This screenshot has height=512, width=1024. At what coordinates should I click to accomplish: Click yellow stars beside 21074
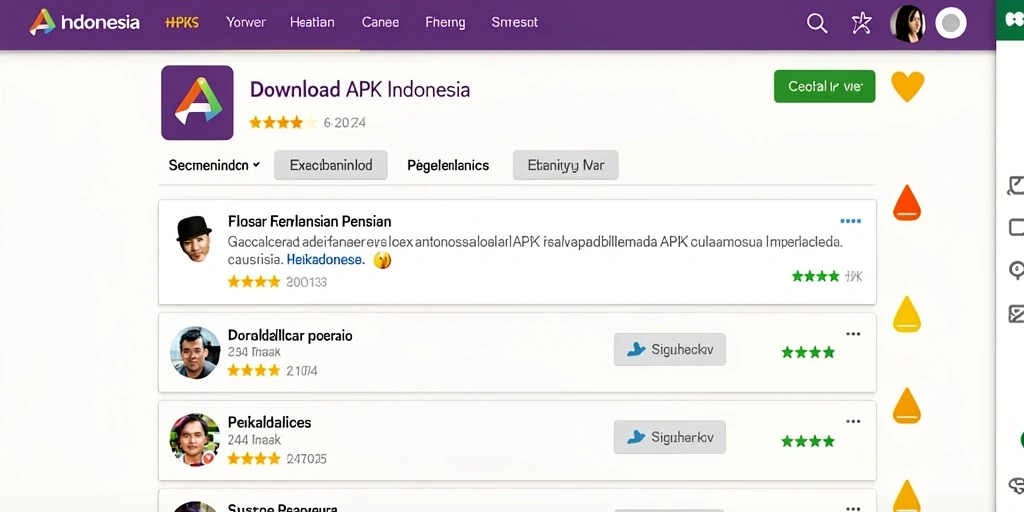click(254, 370)
